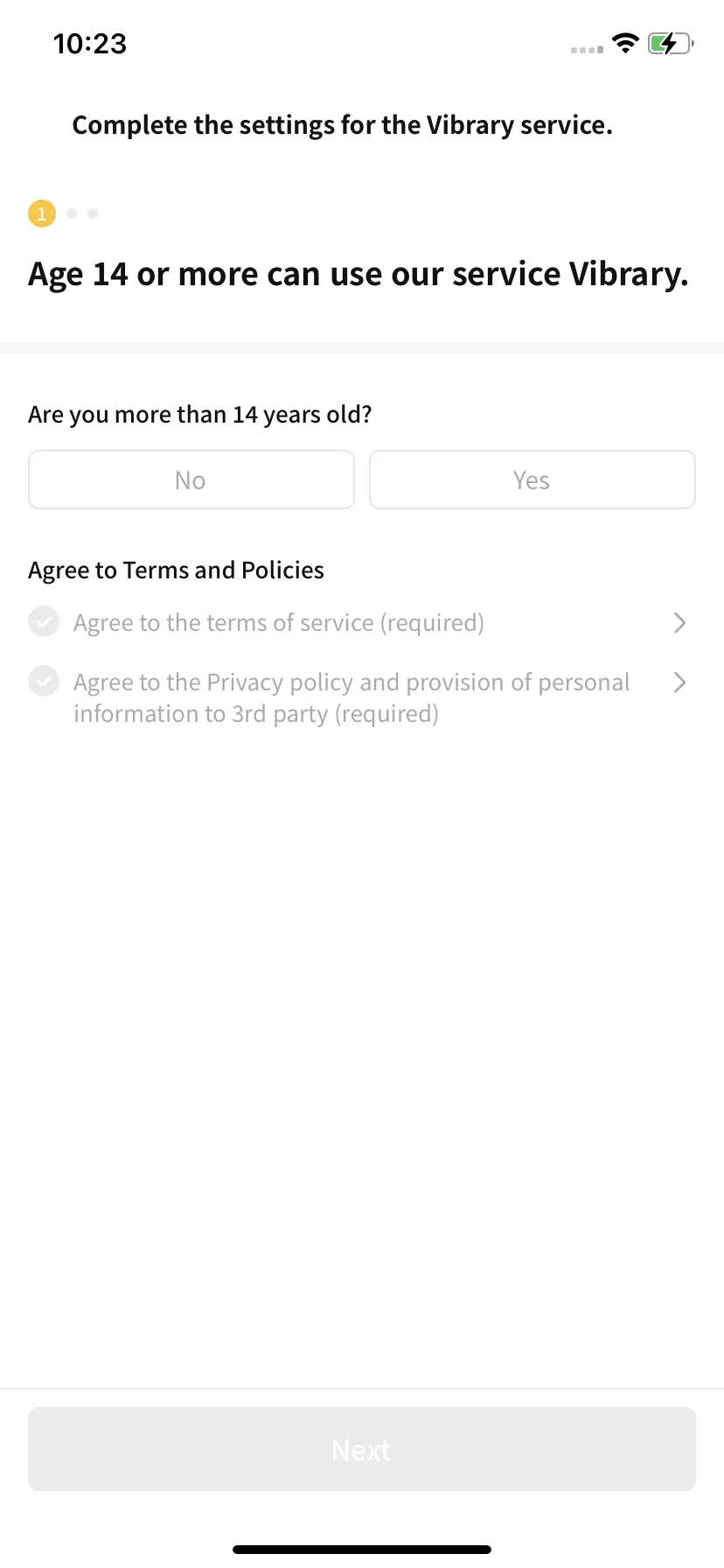Tap the clock showing 10:23
The width and height of the screenshot is (724, 1568).
point(90,44)
